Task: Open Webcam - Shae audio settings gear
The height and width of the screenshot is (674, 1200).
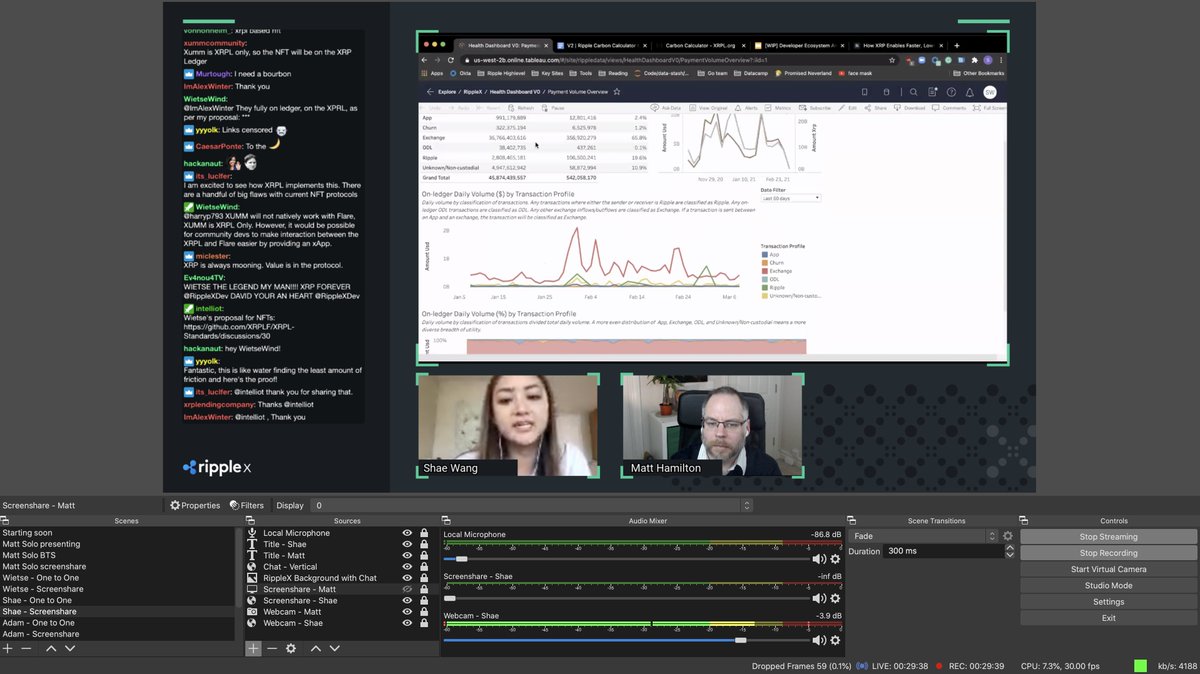Action: [x=836, y=640]
